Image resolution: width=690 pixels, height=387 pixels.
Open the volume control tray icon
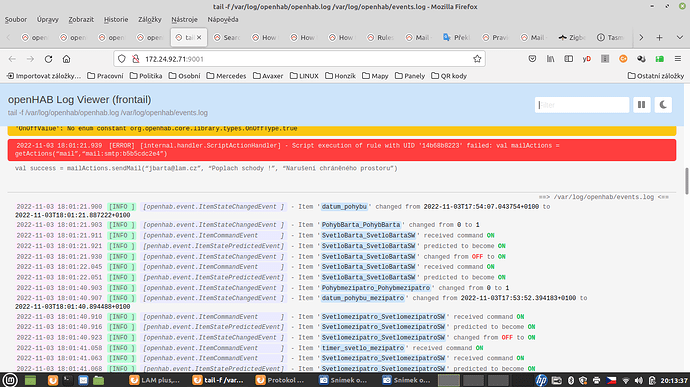point(639,380)
